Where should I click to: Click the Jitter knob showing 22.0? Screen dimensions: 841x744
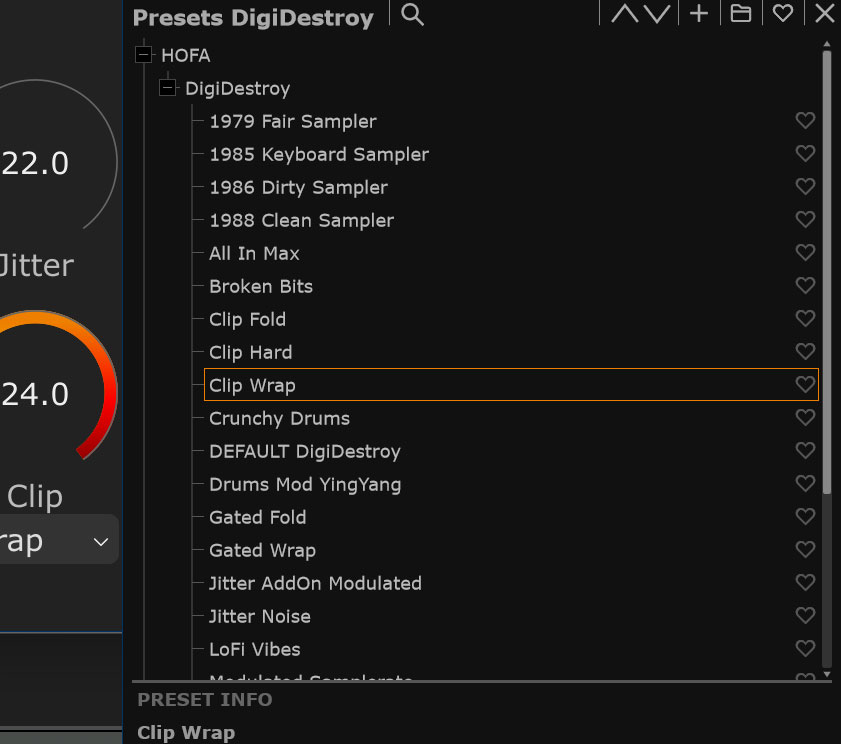tap(35, 163)
